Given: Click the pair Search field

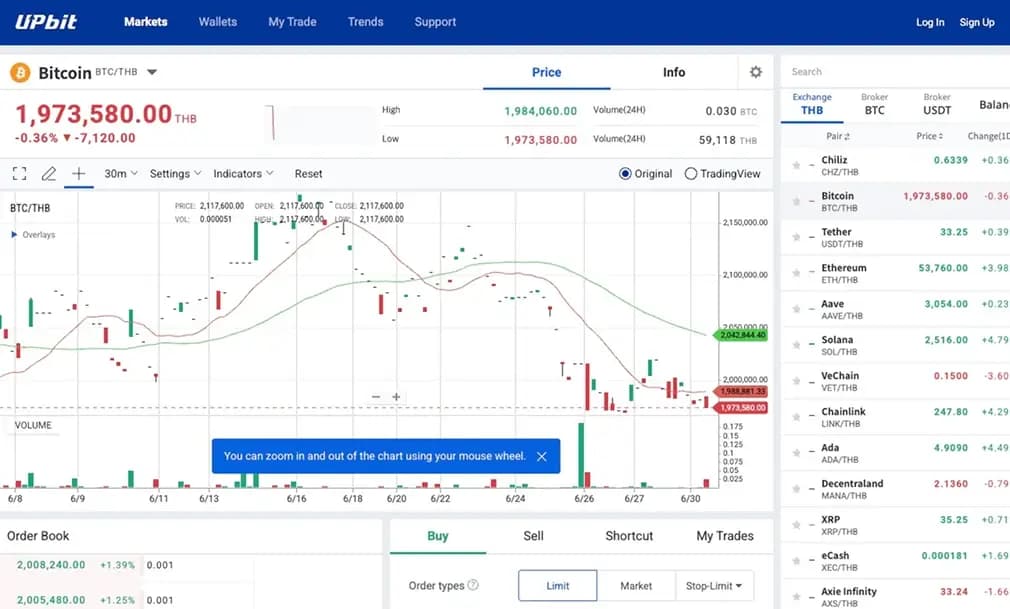Looking at the screenshot, I should (x=895, y=72).
